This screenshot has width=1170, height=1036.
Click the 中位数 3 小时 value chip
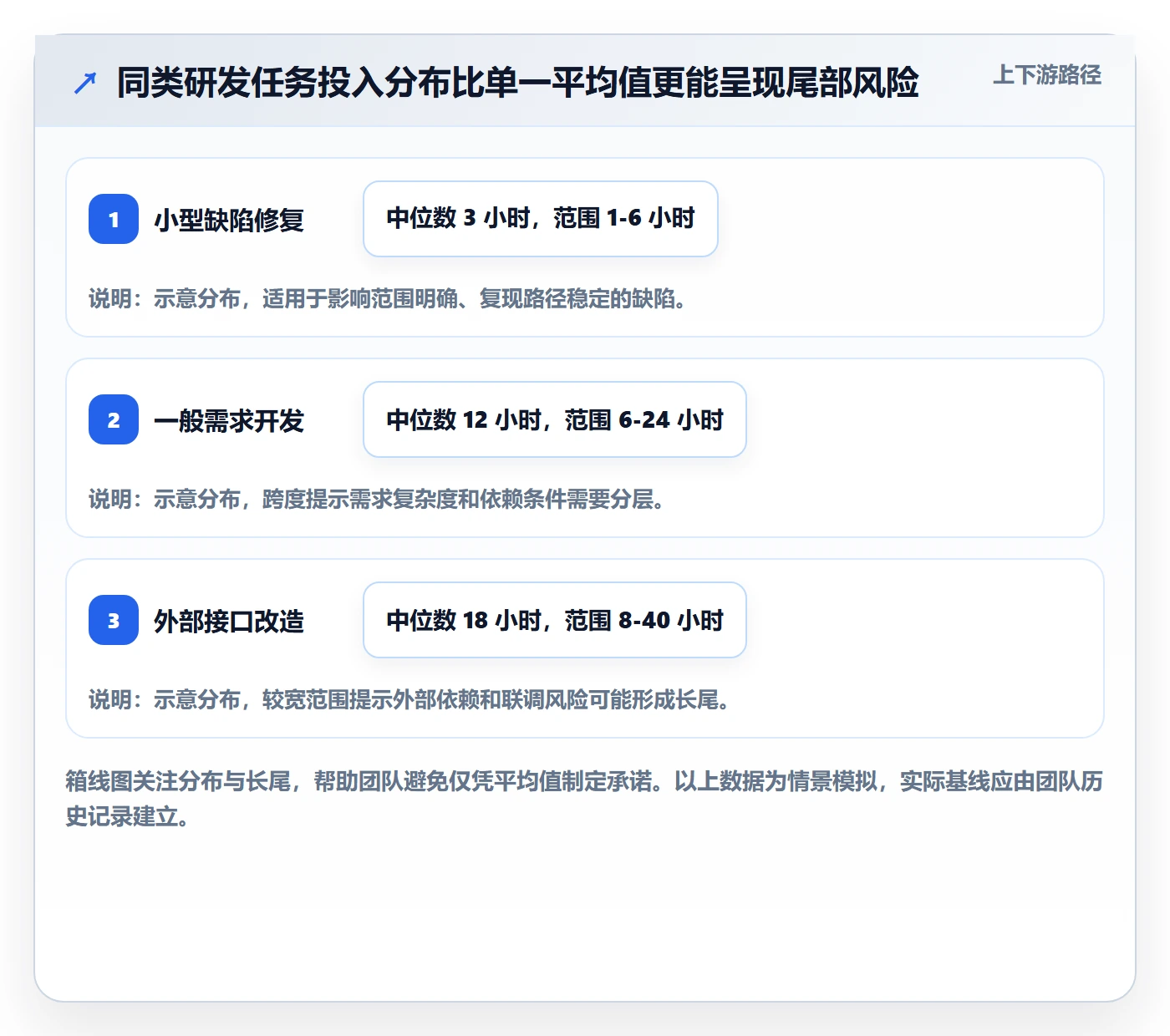tap(541, 219)
